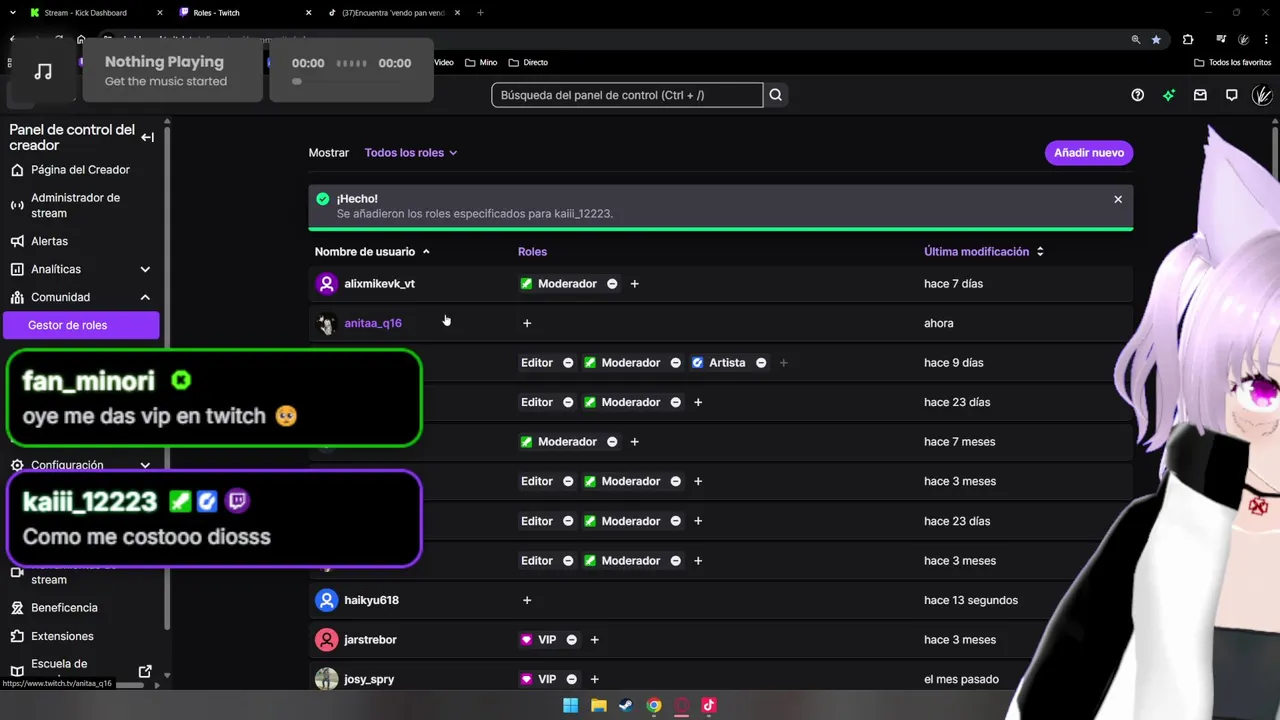The height and width of the screenshot is (720, 1280).
Task: Remove Moderador role in hace 7 meses row
Action: tap(612, 442)
